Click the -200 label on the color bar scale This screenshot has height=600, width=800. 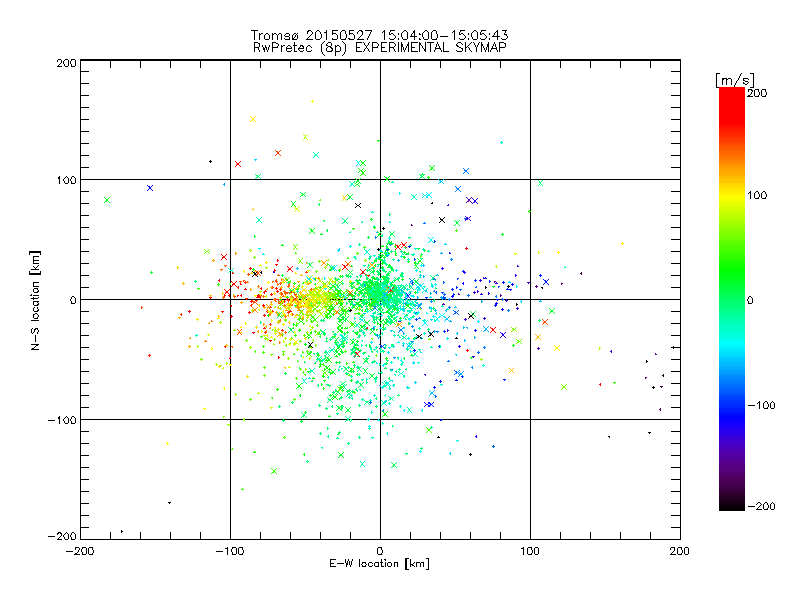pyautogui.click(x=761, y=506)
